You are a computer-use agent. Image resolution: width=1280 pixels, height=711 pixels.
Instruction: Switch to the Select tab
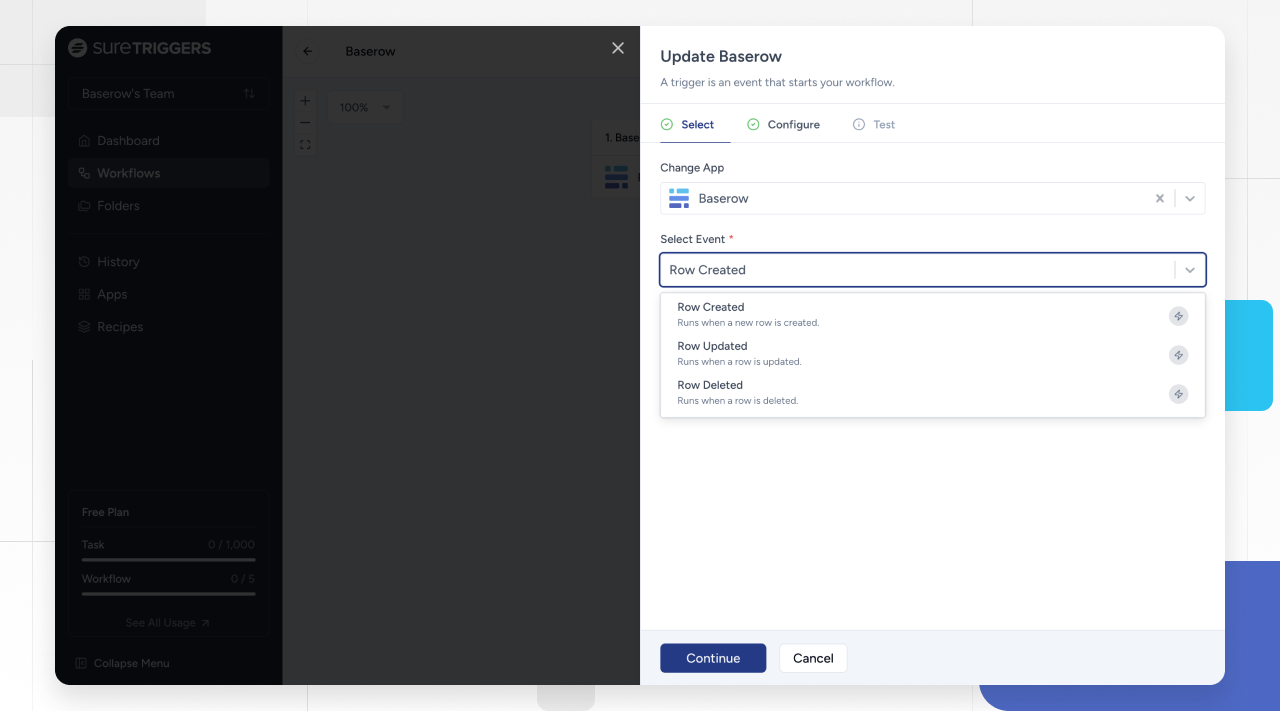tap(688, 125)
